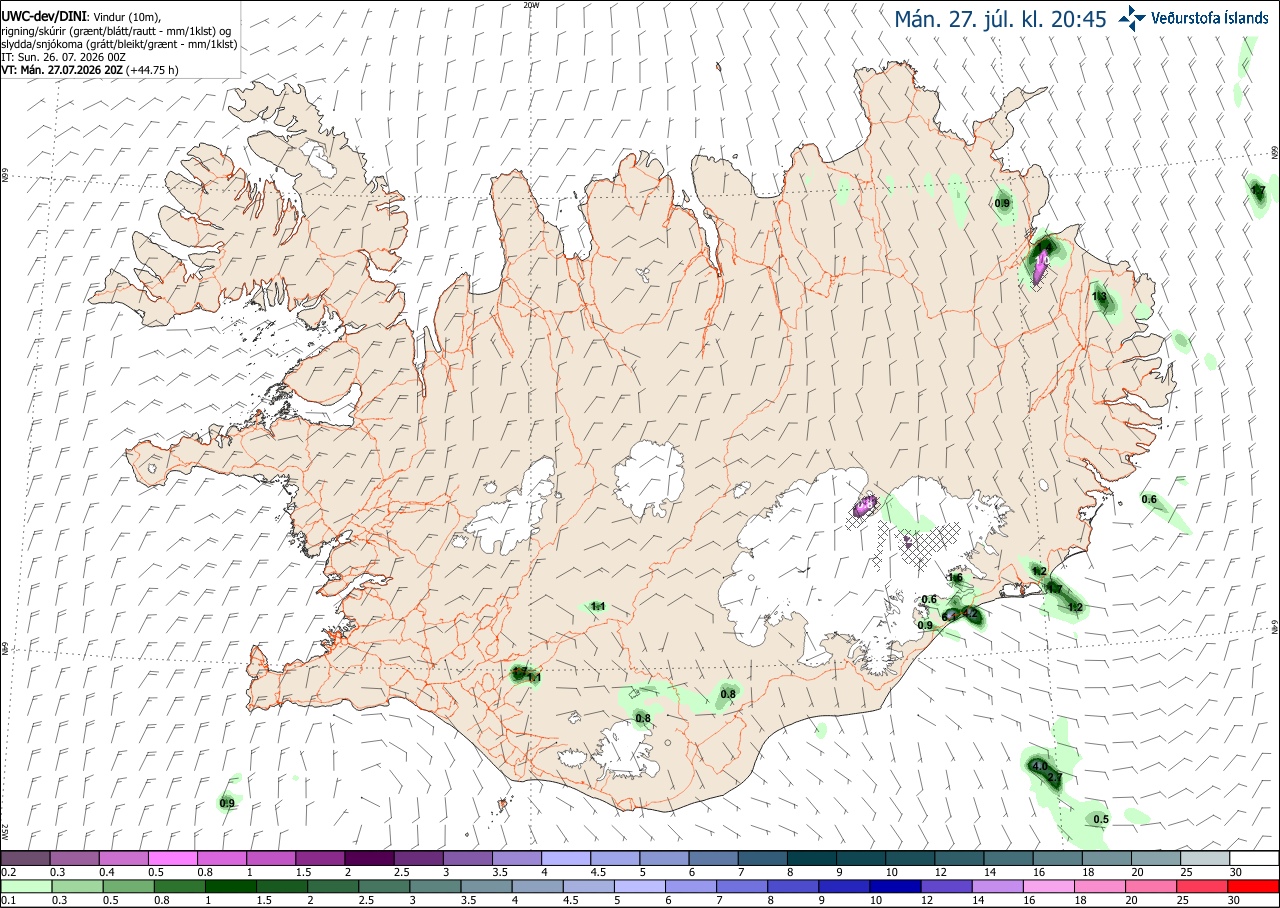
Task: Click the 'UWC-dev/DINI' model title text
Action: point(43,17)
